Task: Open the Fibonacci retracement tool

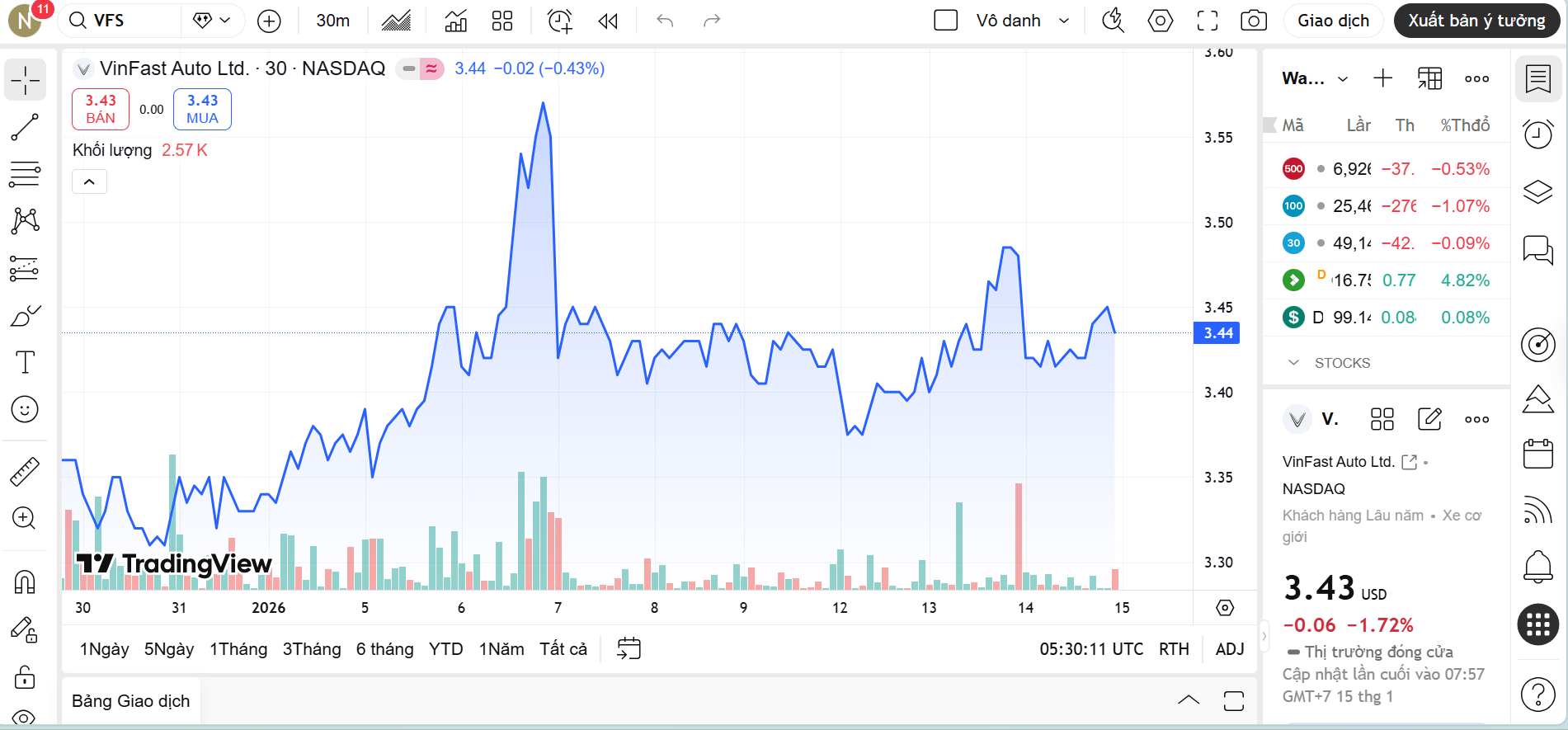Action: (x=25, y=174)
